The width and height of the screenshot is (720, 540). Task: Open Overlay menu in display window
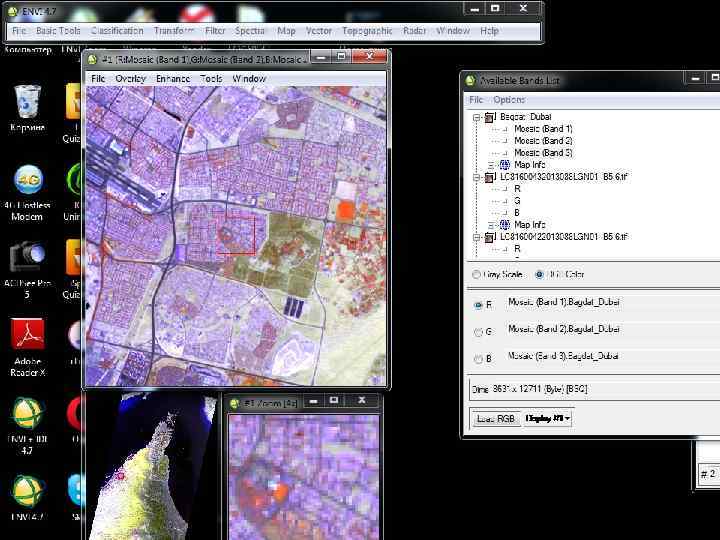pos(130,79)
